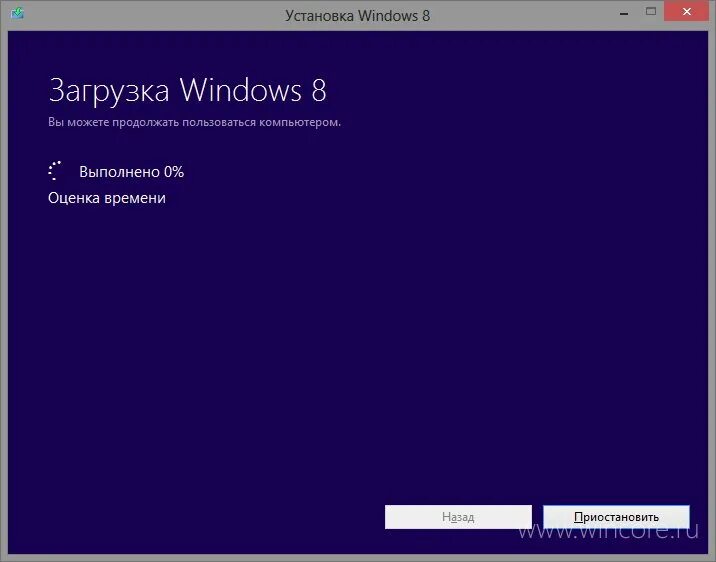This screenshot has height=562, width=716.
Task: Close the Установка Windows 8 window
Action: 686,11
